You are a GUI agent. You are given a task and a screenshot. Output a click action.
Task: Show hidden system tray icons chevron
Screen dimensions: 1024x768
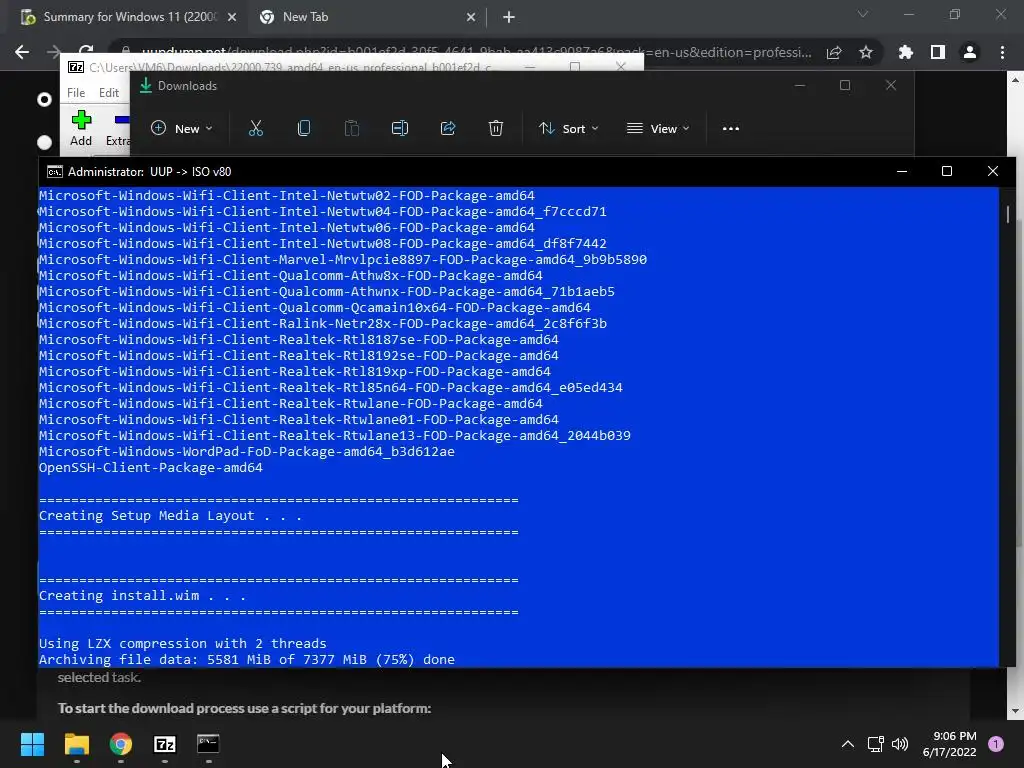(x=848, y=744)
